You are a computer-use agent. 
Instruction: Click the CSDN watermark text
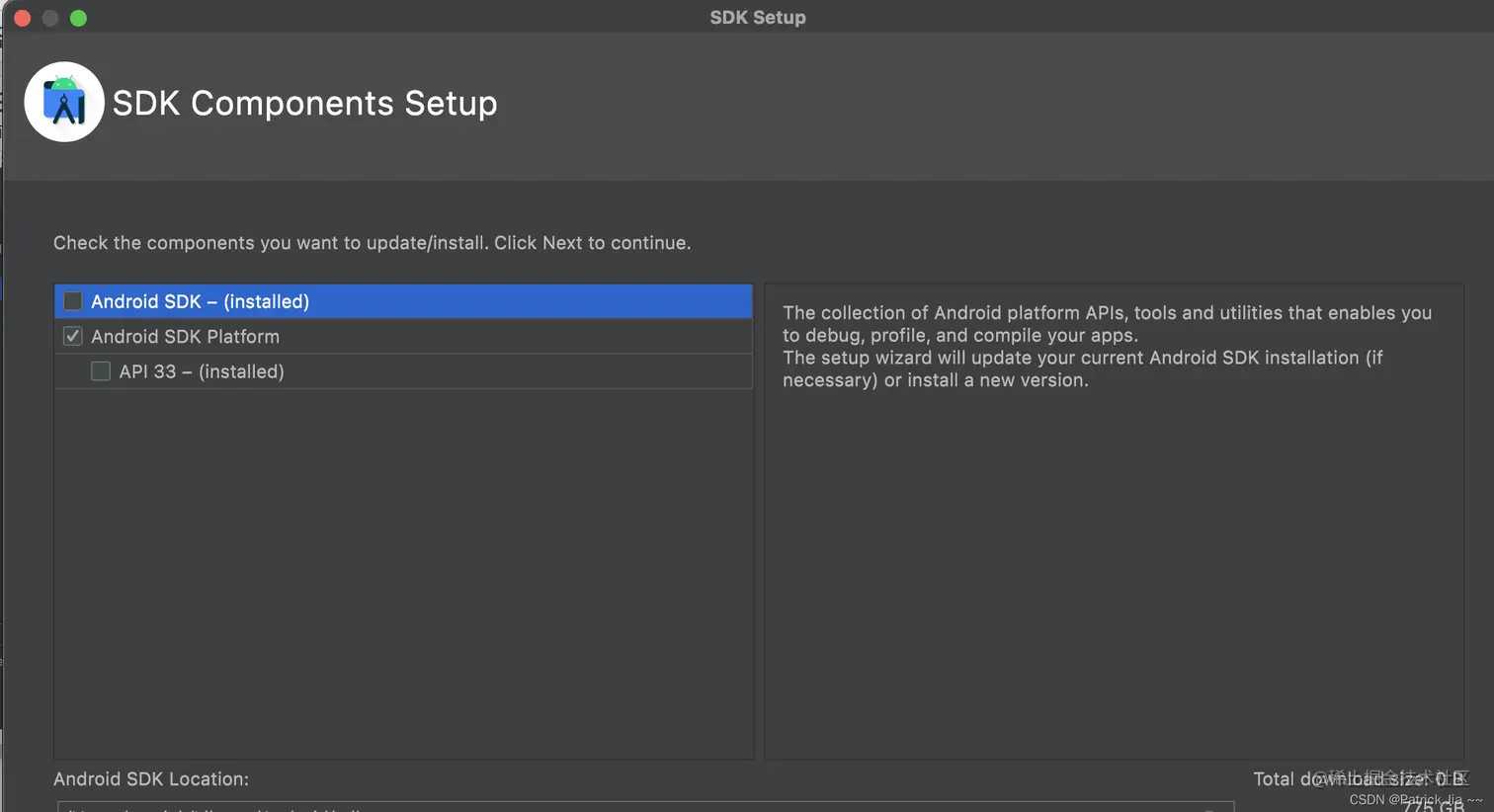(x=1414, y=800)
